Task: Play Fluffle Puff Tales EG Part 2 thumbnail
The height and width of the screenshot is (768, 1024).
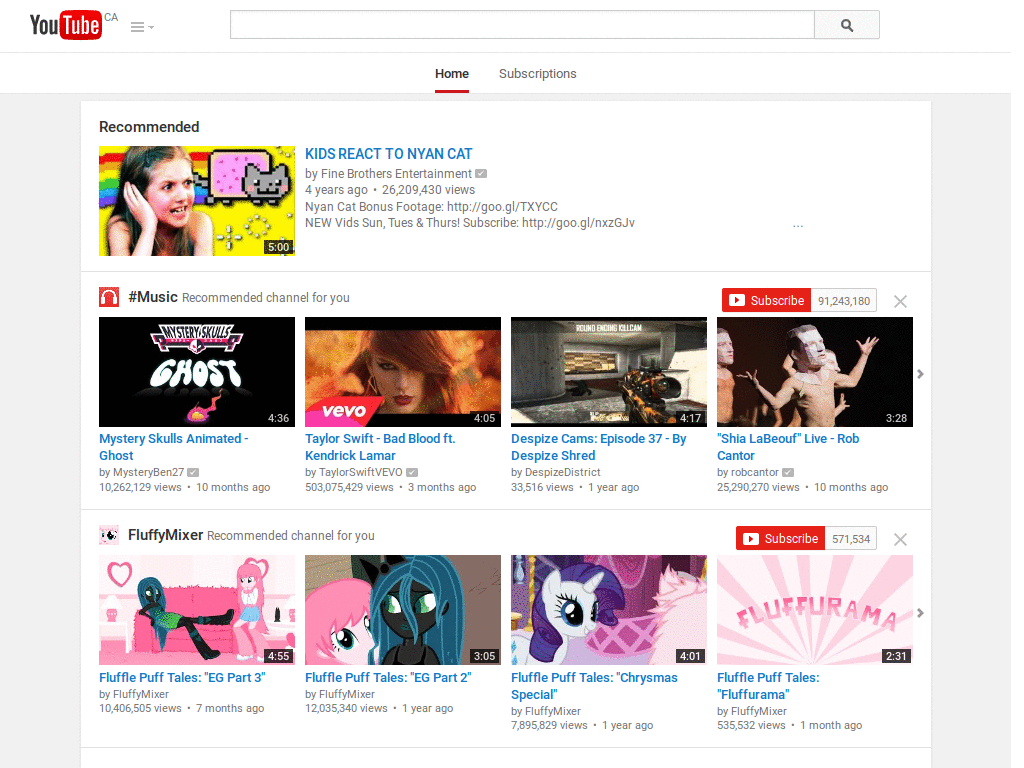Action: click(403, 610)
